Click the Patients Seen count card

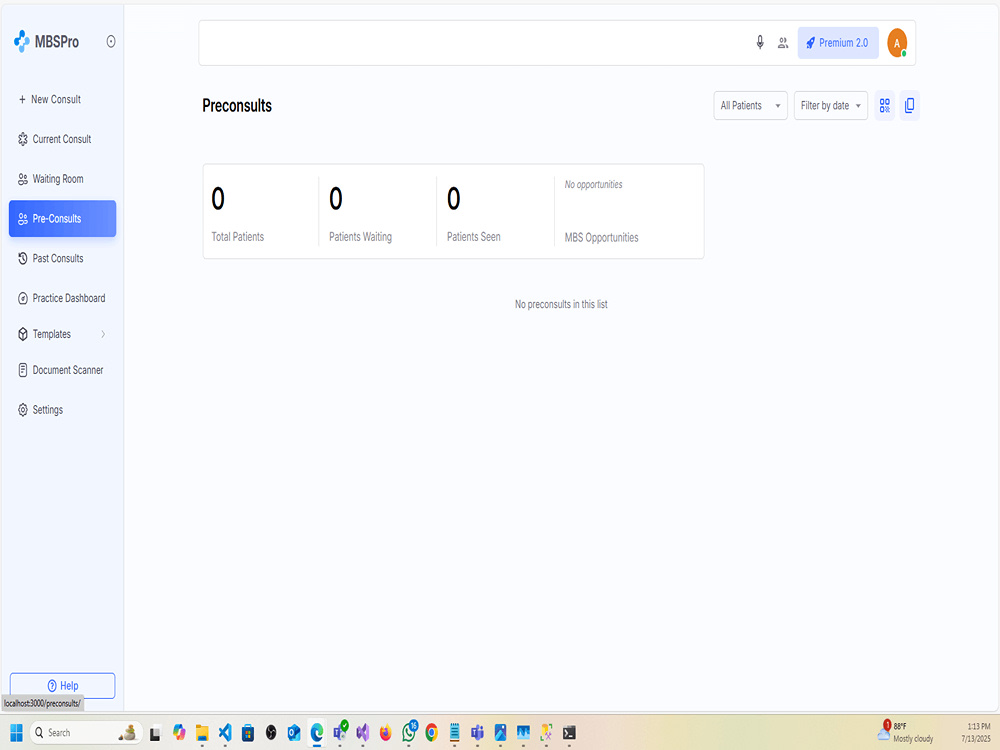496,212
